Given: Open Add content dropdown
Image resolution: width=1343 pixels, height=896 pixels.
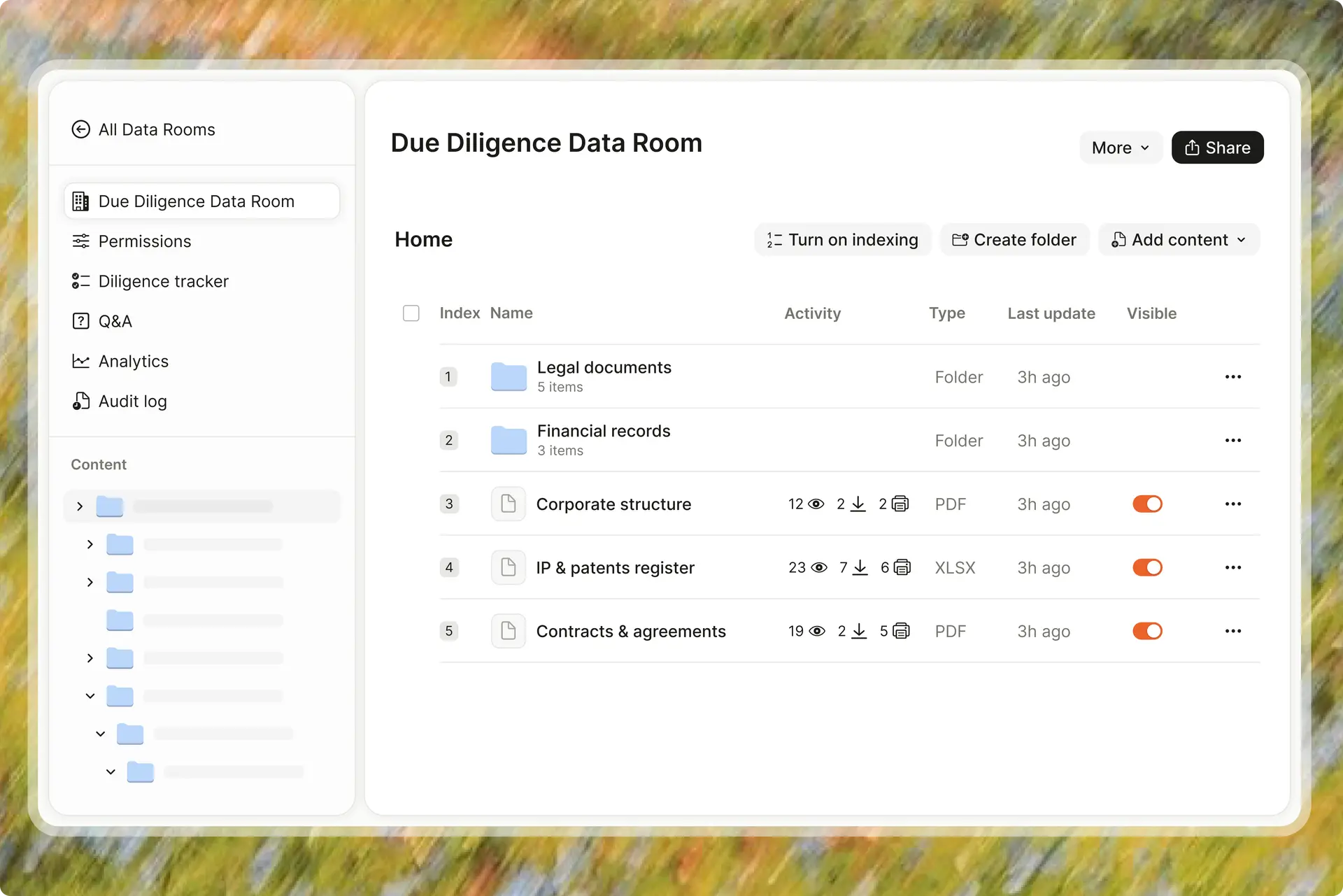Looking at the screenshot, I should click(x=1179, y=240).
